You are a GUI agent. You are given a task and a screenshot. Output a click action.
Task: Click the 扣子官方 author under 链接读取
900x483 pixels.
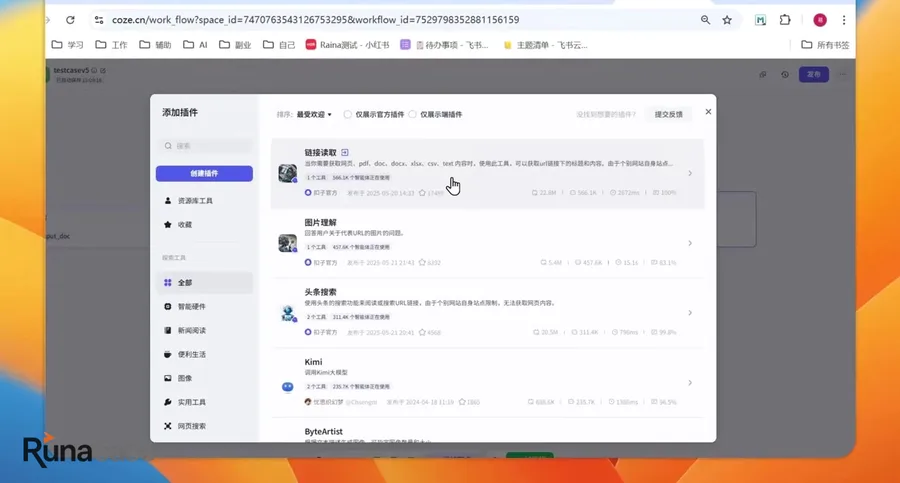(321, 193)
